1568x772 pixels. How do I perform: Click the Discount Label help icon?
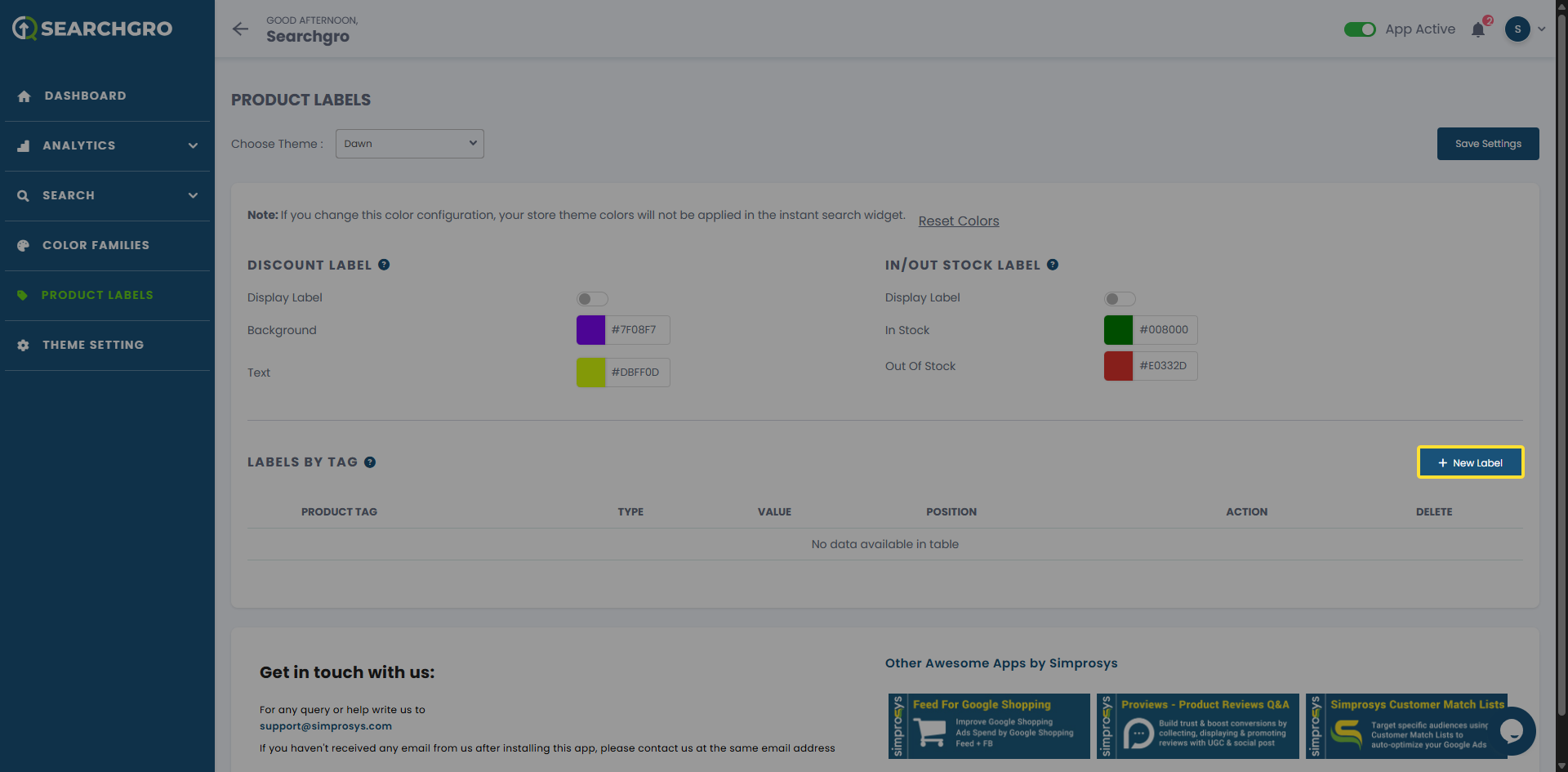coord(384,265)
